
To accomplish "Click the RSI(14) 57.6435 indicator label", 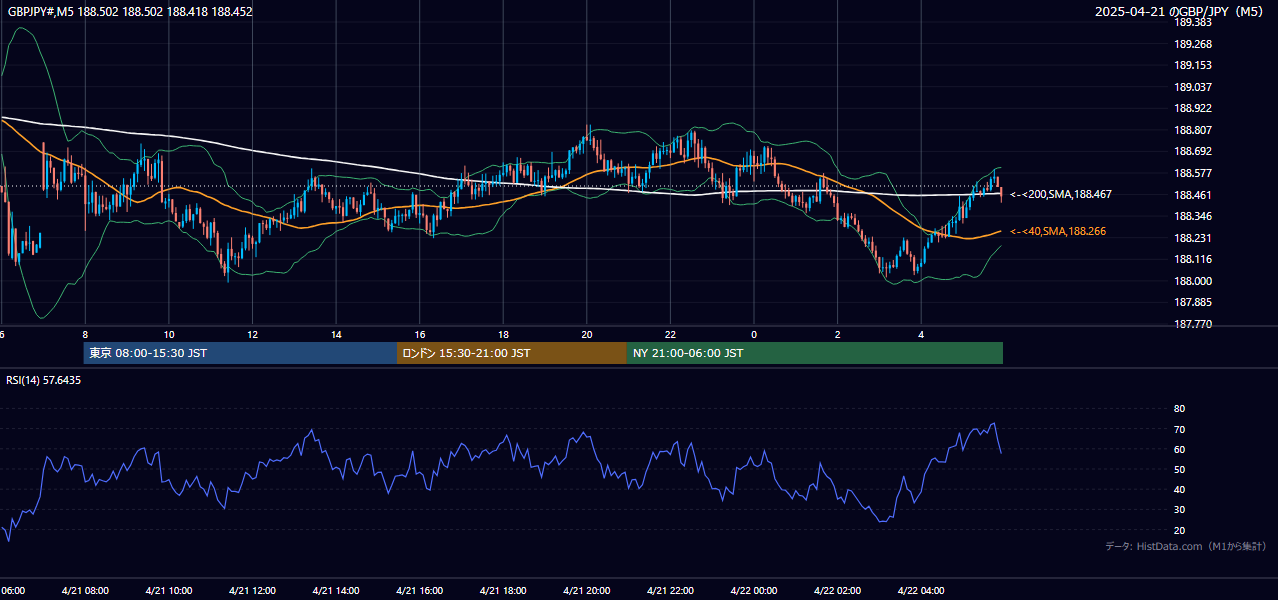I will coord(44,380).
